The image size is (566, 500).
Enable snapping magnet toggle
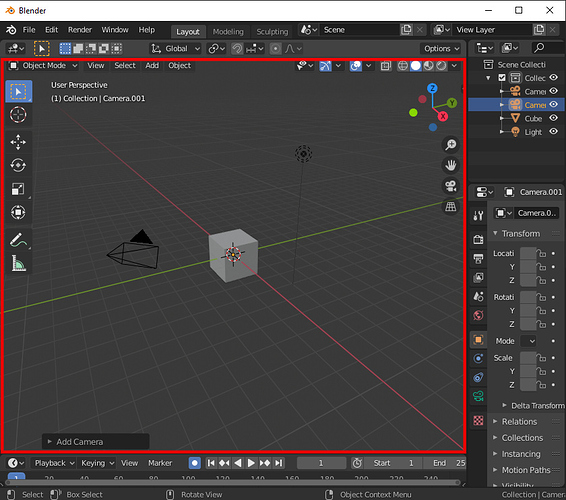click(x=237, y=48)
